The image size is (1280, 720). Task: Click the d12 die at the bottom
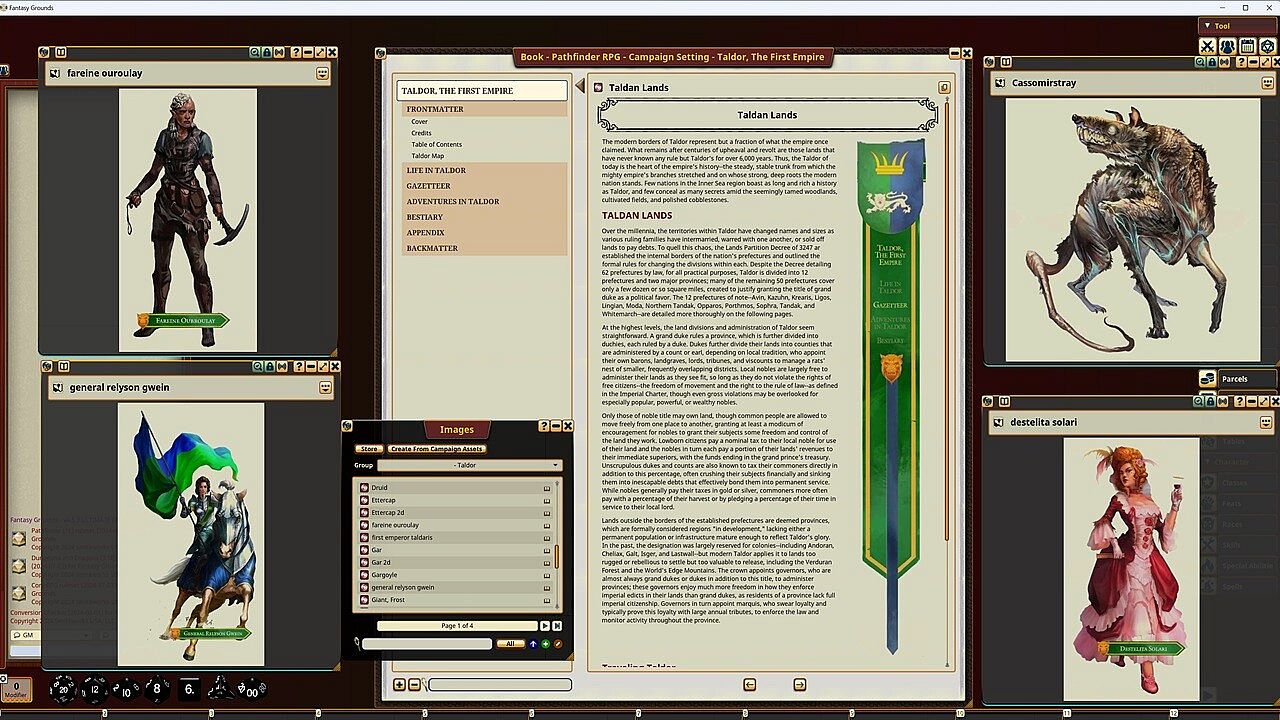coord(94,689)
